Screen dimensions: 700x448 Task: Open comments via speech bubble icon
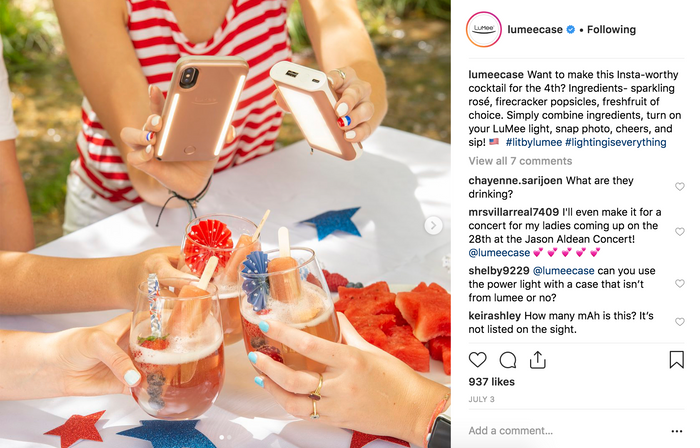[x=508, y=360]
